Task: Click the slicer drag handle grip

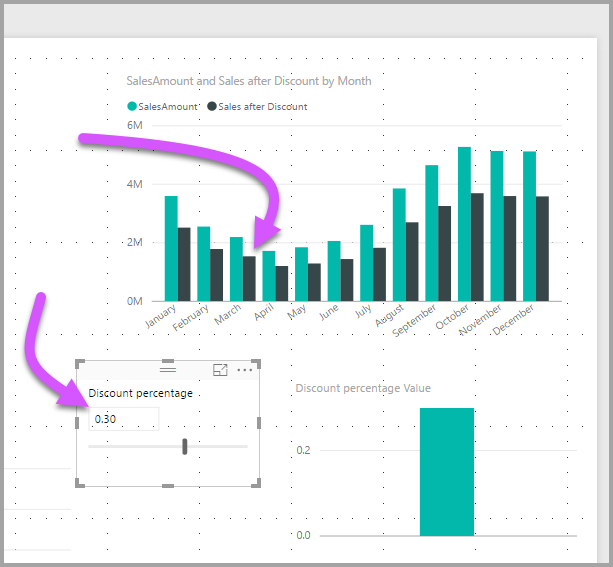Action: pos(168,370)
